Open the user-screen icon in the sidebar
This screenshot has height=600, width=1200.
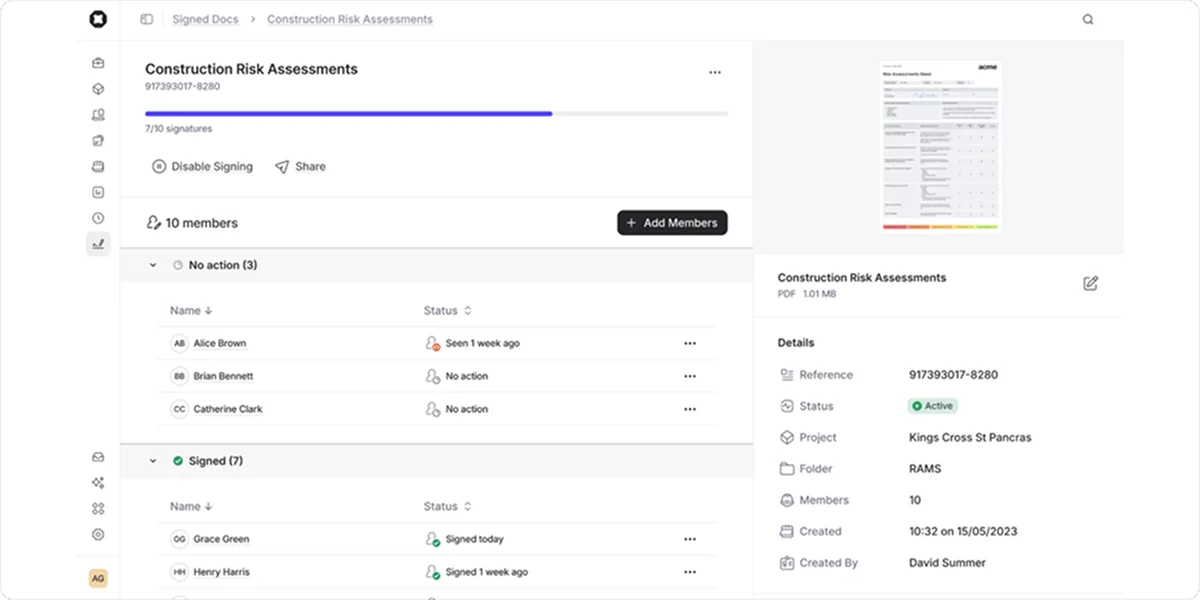98,115
